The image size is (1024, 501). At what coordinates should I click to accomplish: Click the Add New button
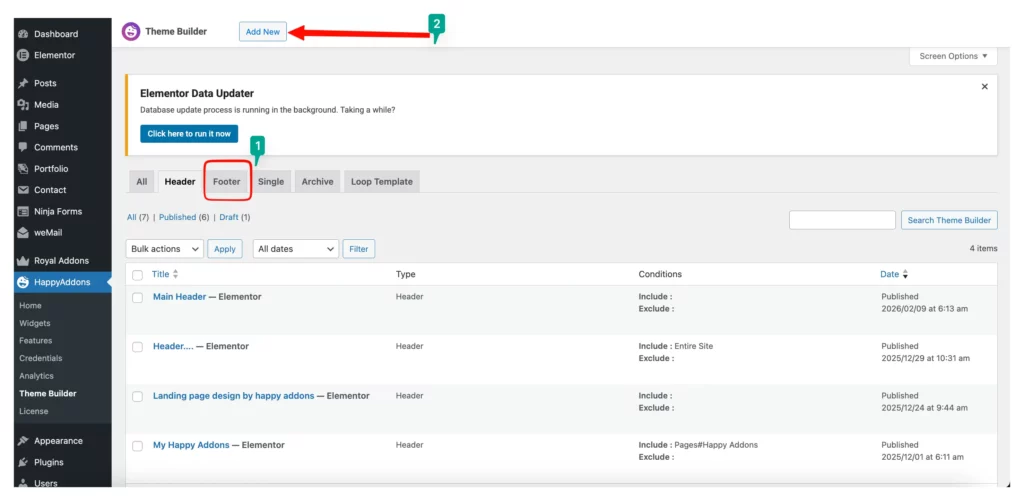[x=263, y=32]
